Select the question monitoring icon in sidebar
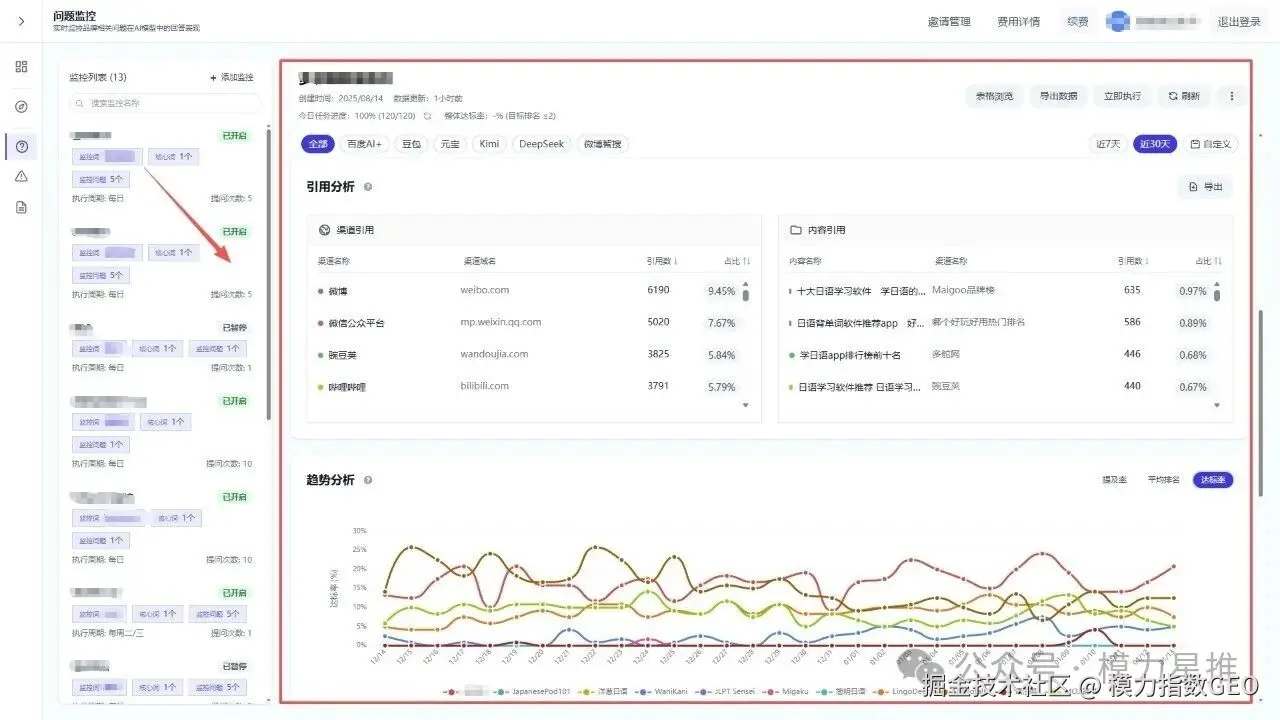 tap(21, 147)
